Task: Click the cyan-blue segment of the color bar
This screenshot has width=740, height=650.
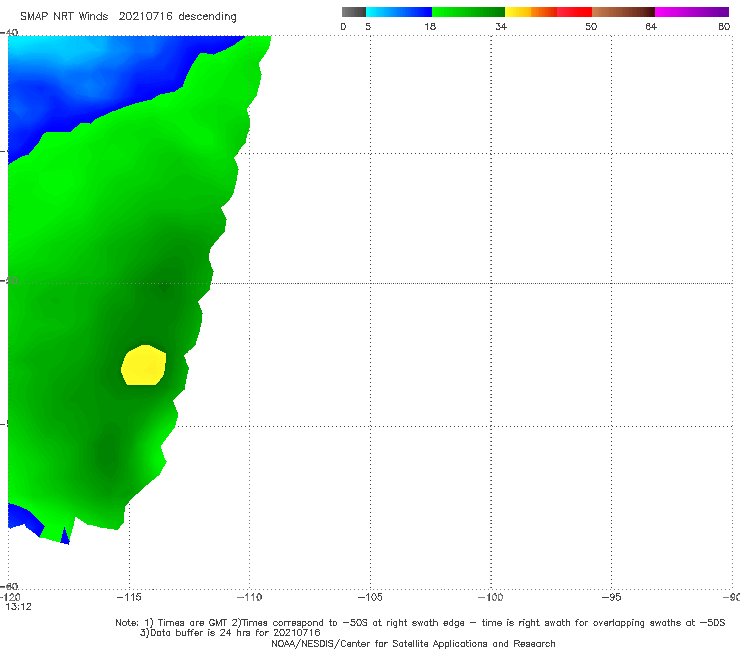Action: tap(399, 12)
